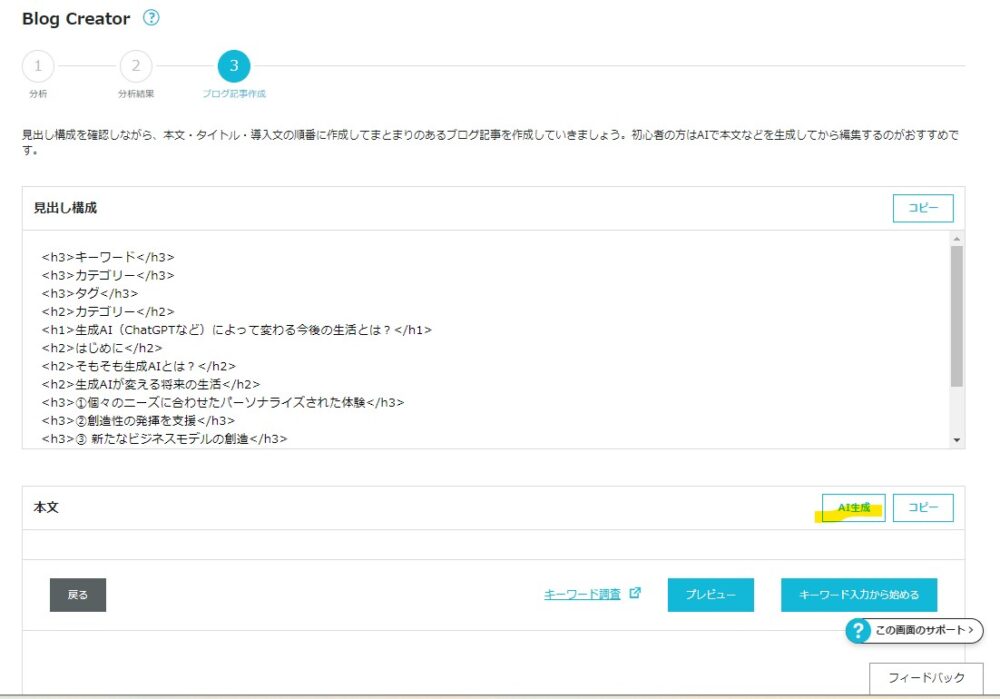This screenshot has height=699, width=1000.
Task: Click the blue question icon on この画面のサポート
Action: [x=859, y=631]
